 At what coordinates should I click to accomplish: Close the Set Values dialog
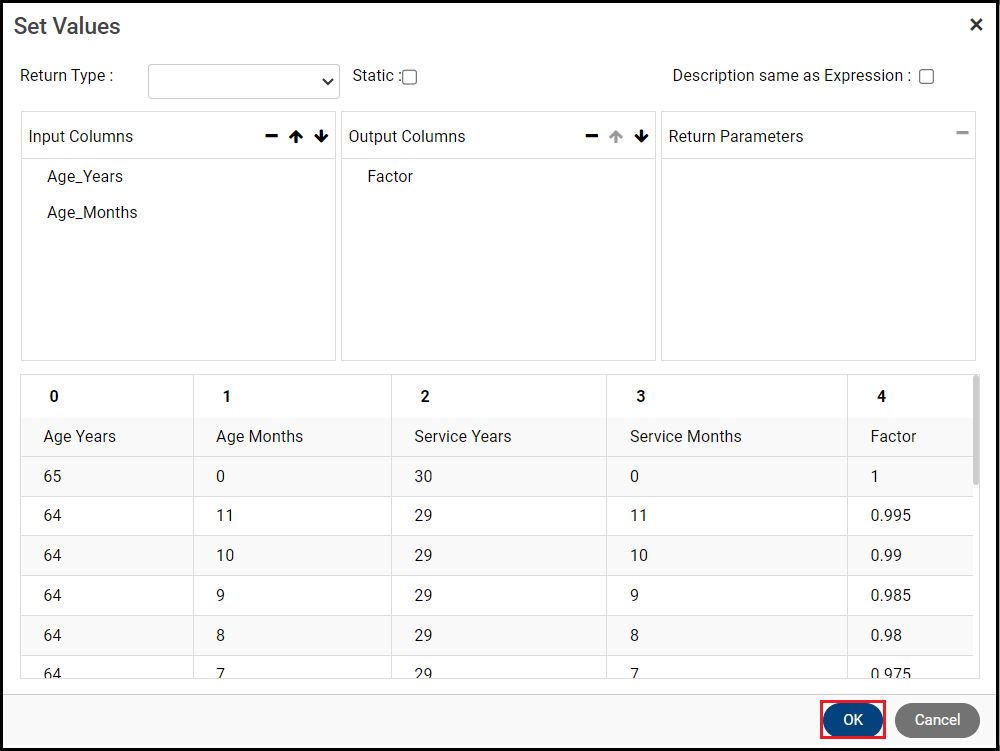[976, 25]
